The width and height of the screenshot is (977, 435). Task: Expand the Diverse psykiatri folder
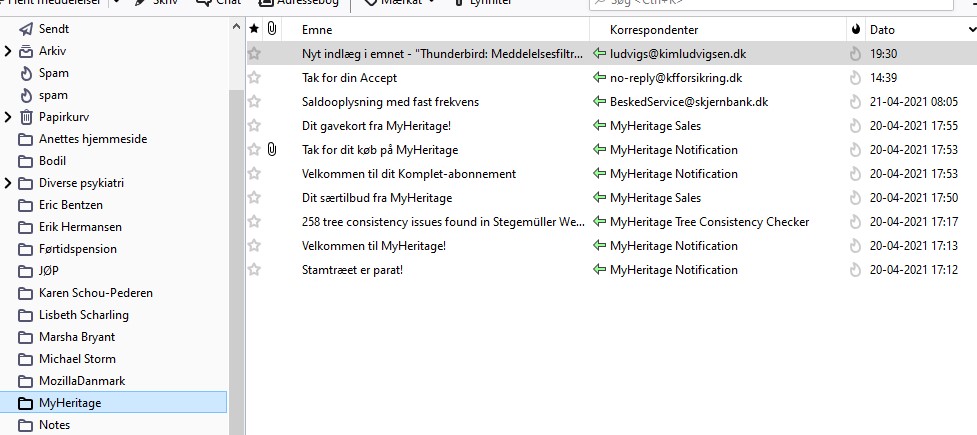coord(7,183)
